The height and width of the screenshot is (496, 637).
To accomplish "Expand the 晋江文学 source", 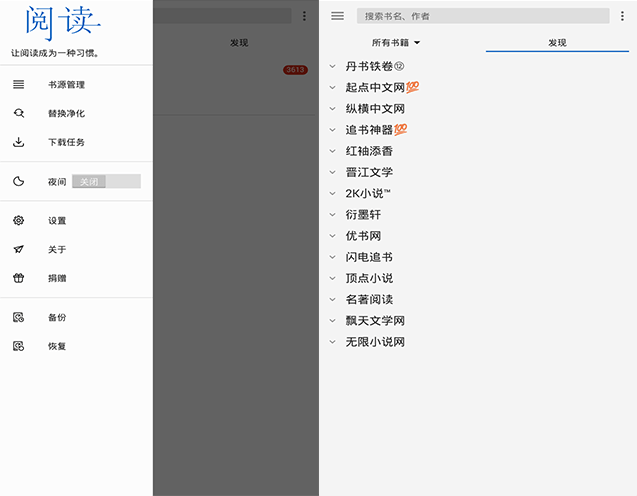I will 333,172.
